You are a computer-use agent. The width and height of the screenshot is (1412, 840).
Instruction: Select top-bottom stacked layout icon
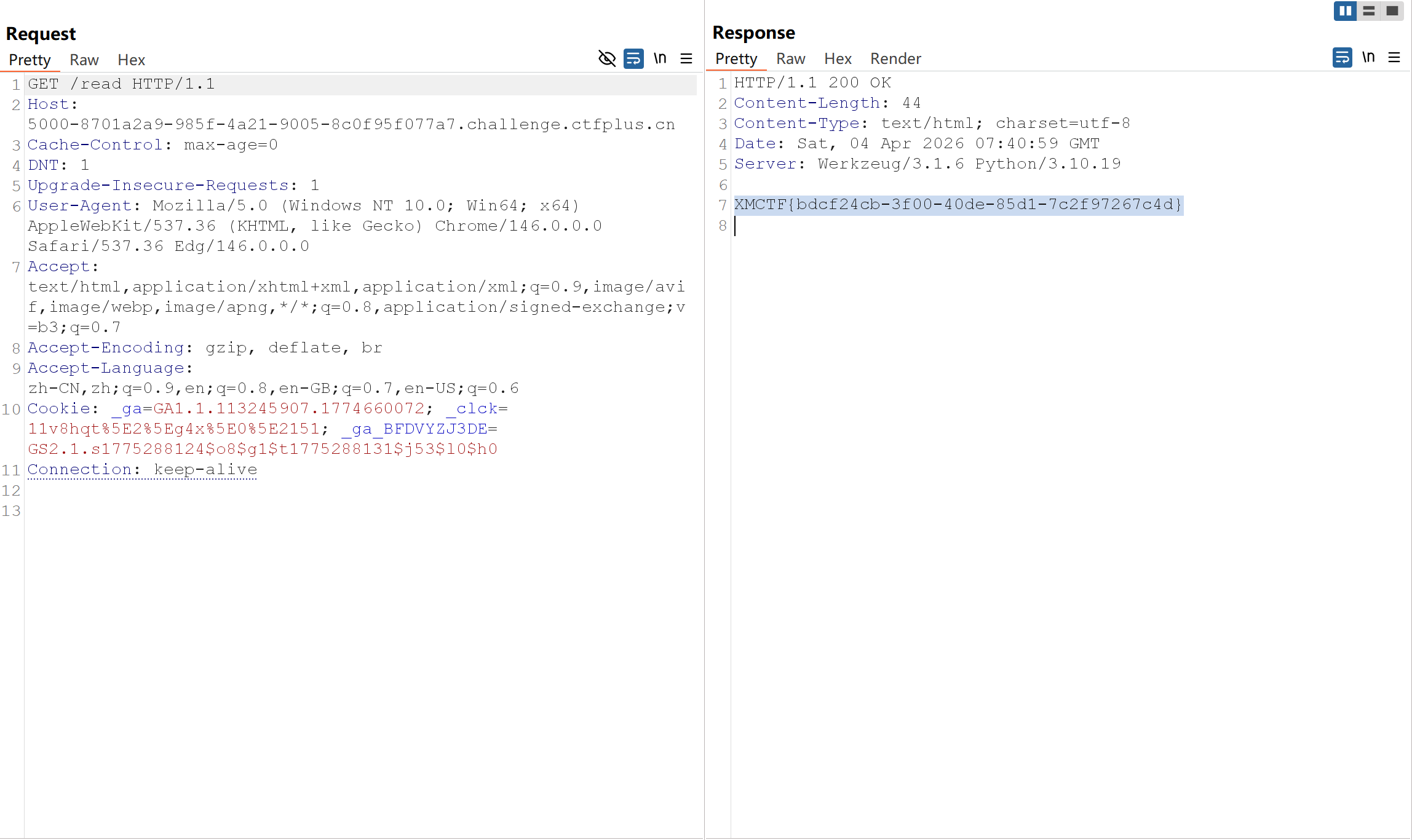click(1369, 11)
